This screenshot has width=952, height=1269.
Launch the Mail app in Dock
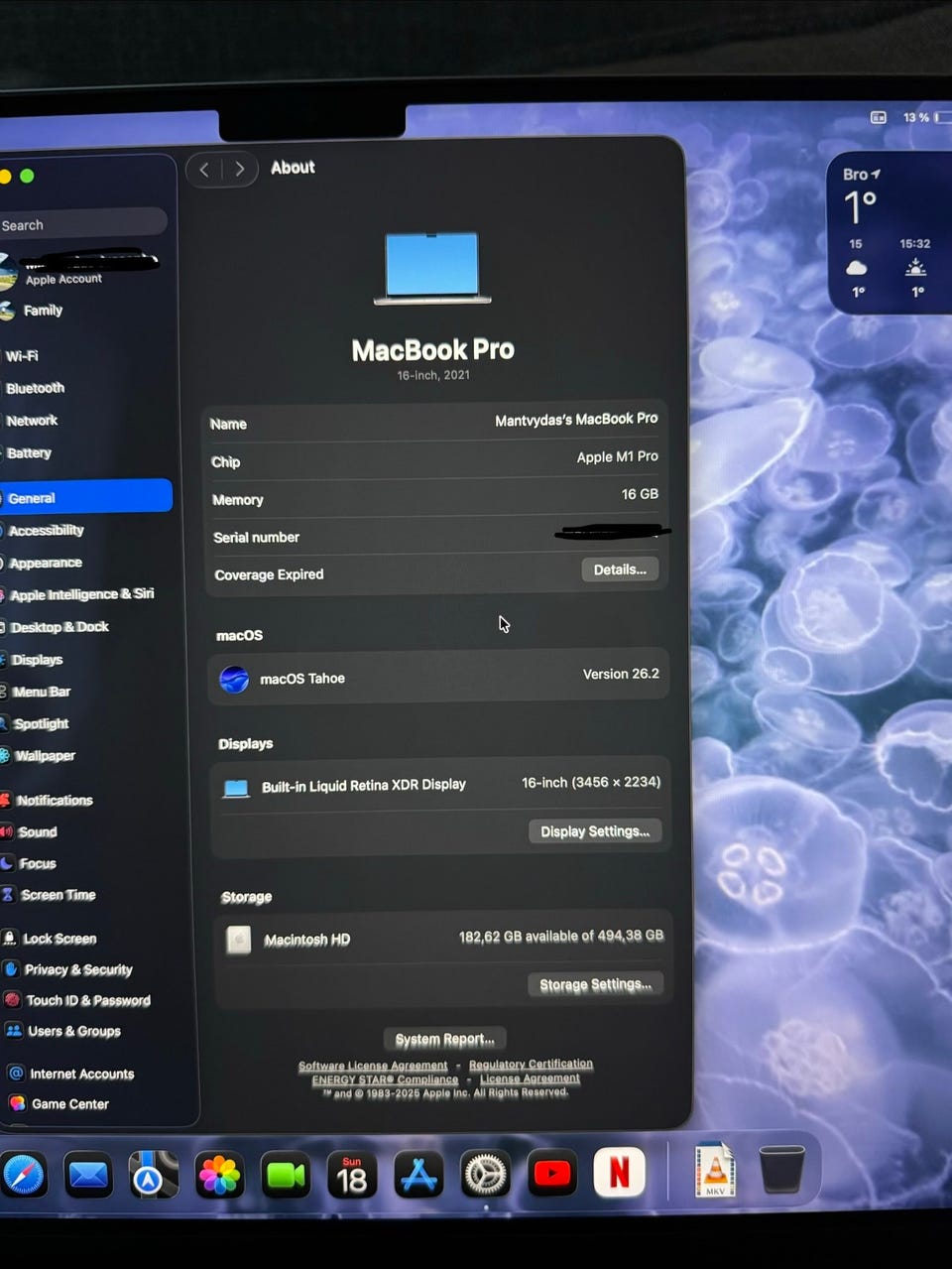[88, 1177]
